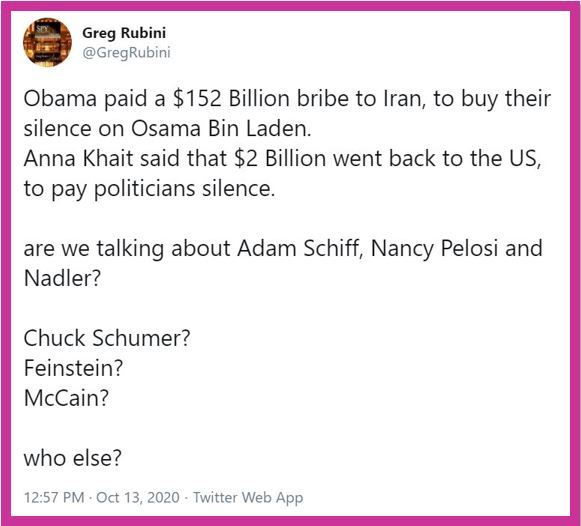Image resolution: width=581 pixels, height=526 pixels.
Task: Click the Feinstein? line
Action: [x=73, y=368]
